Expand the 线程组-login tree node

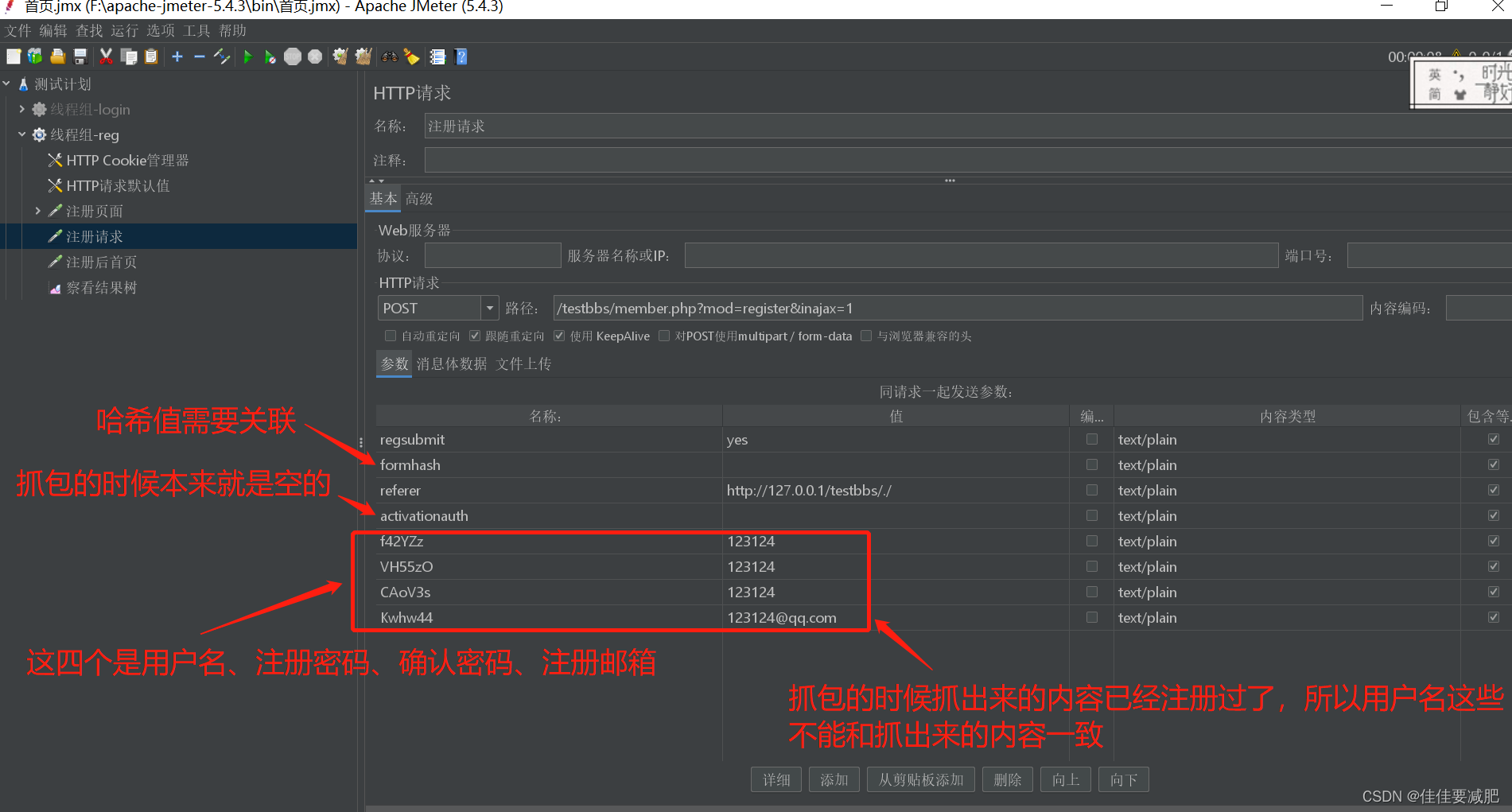click(x=22, y=109)
